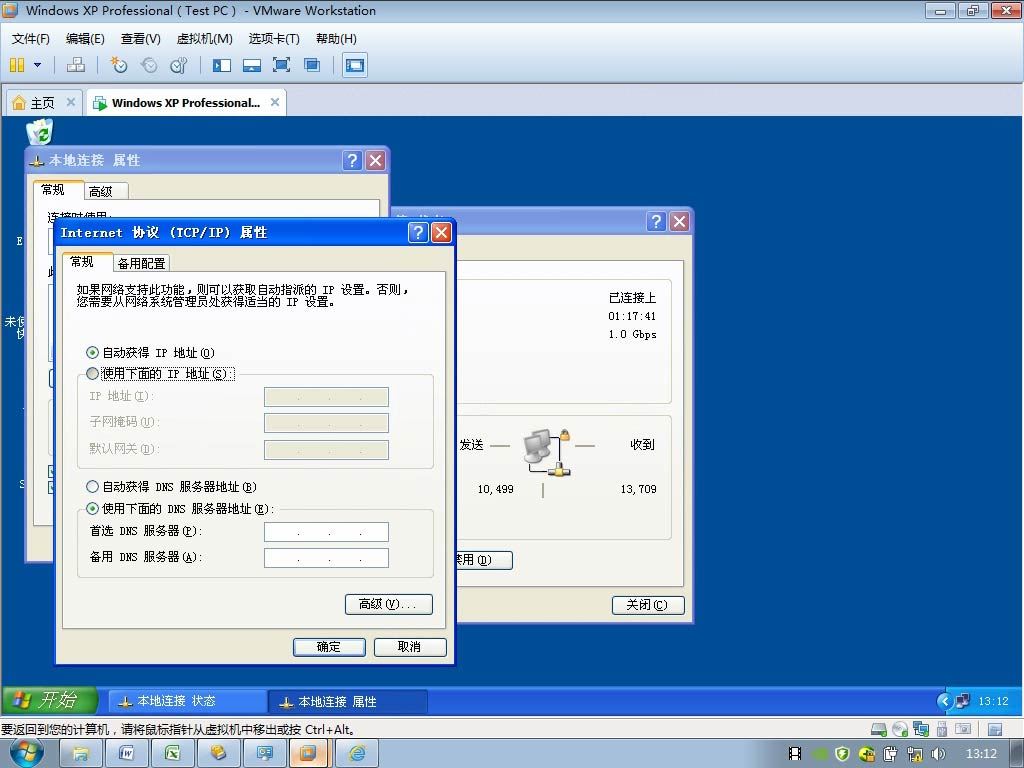This screenshot has height=768, width=1024.
Task: Click help button in 本地连接 属性 window
Action: pyautogui.click(x=352, y=161)
